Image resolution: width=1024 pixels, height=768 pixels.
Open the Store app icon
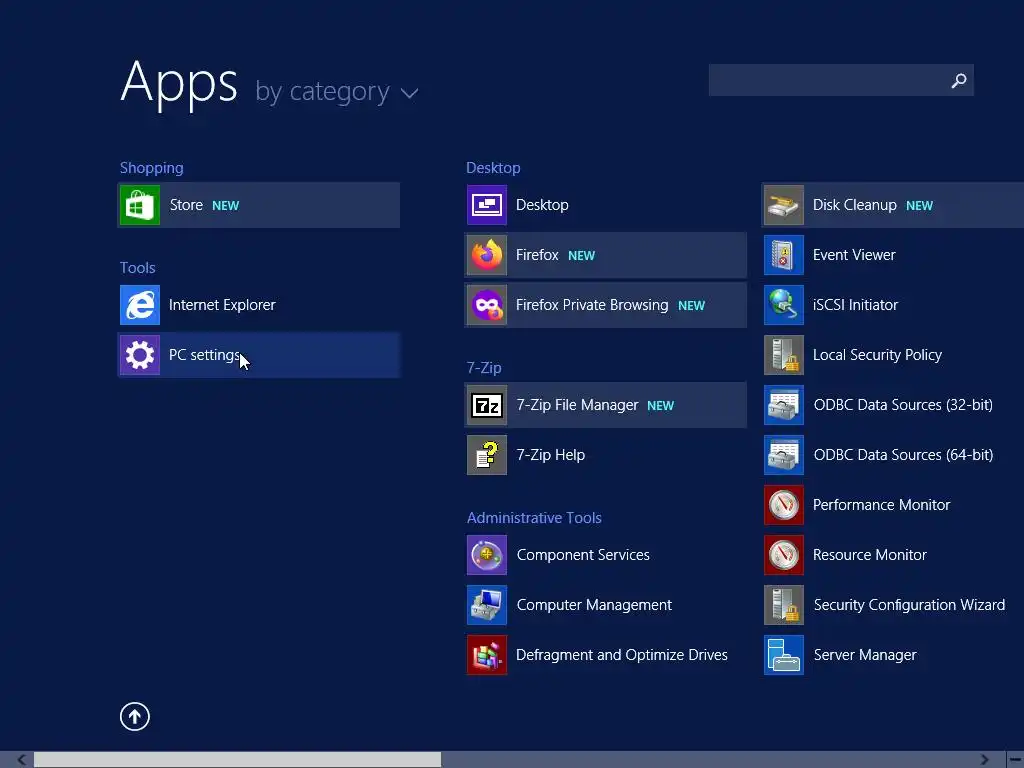click(x=140, y=205)
